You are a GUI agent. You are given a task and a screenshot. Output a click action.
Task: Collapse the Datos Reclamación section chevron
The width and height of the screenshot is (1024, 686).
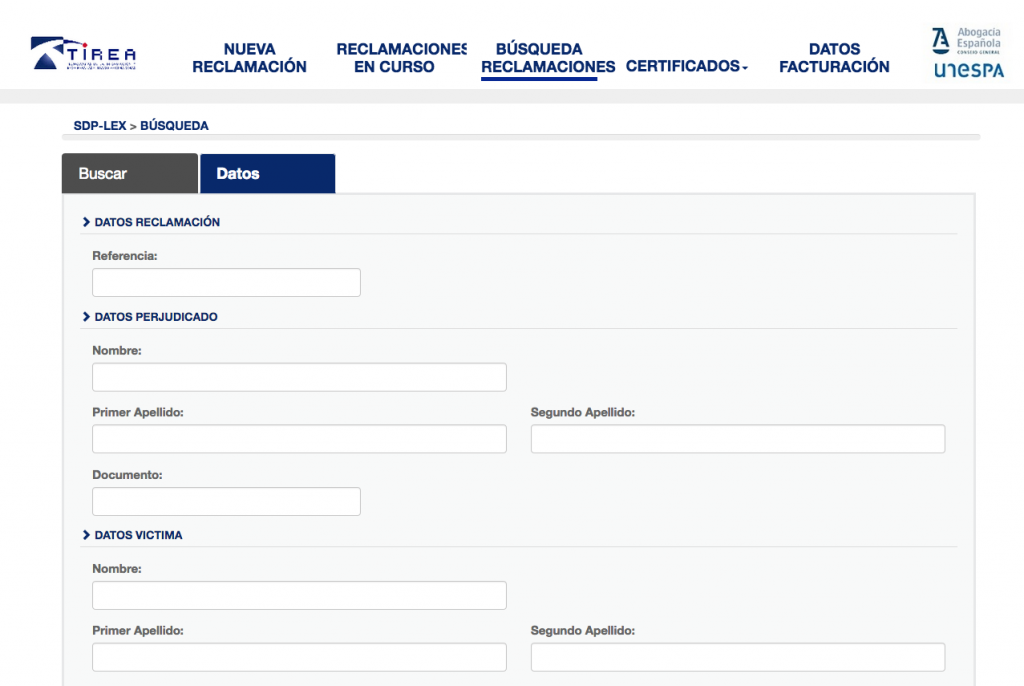coord(86,222)
